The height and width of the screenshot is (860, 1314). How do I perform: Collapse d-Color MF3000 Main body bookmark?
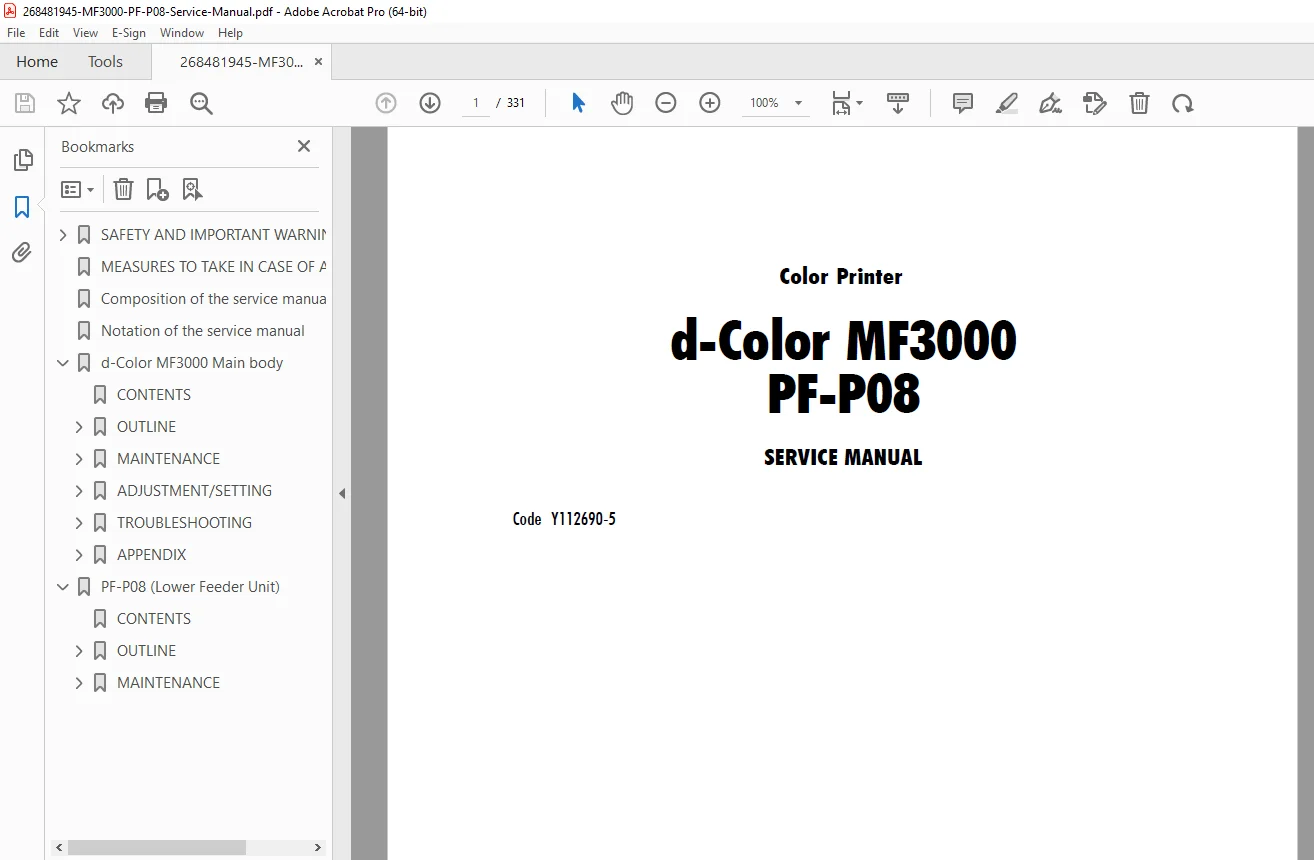tap(64, 363)
